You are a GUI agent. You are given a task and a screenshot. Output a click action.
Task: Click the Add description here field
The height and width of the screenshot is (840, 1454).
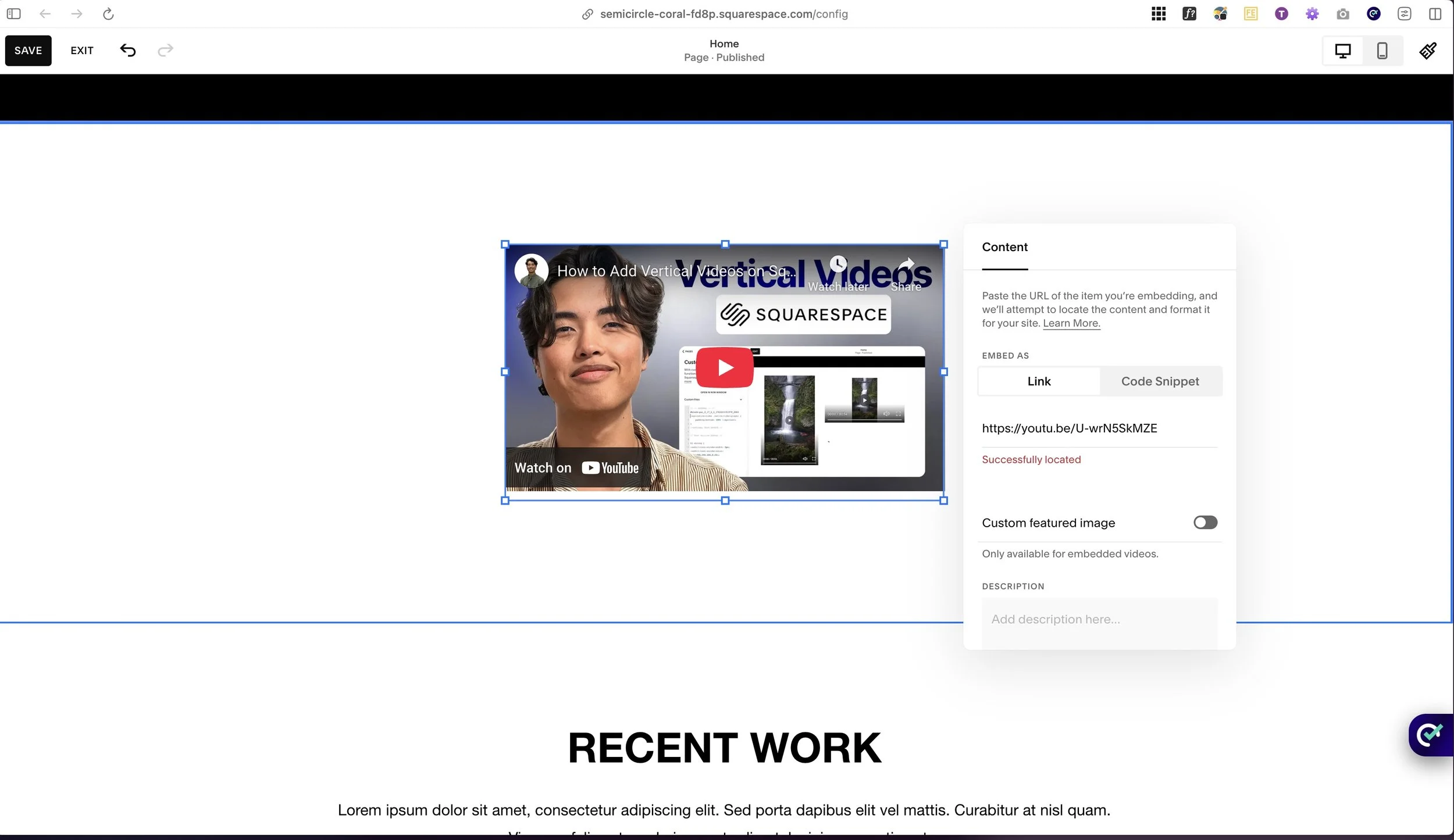click(x=1099, y=619)
